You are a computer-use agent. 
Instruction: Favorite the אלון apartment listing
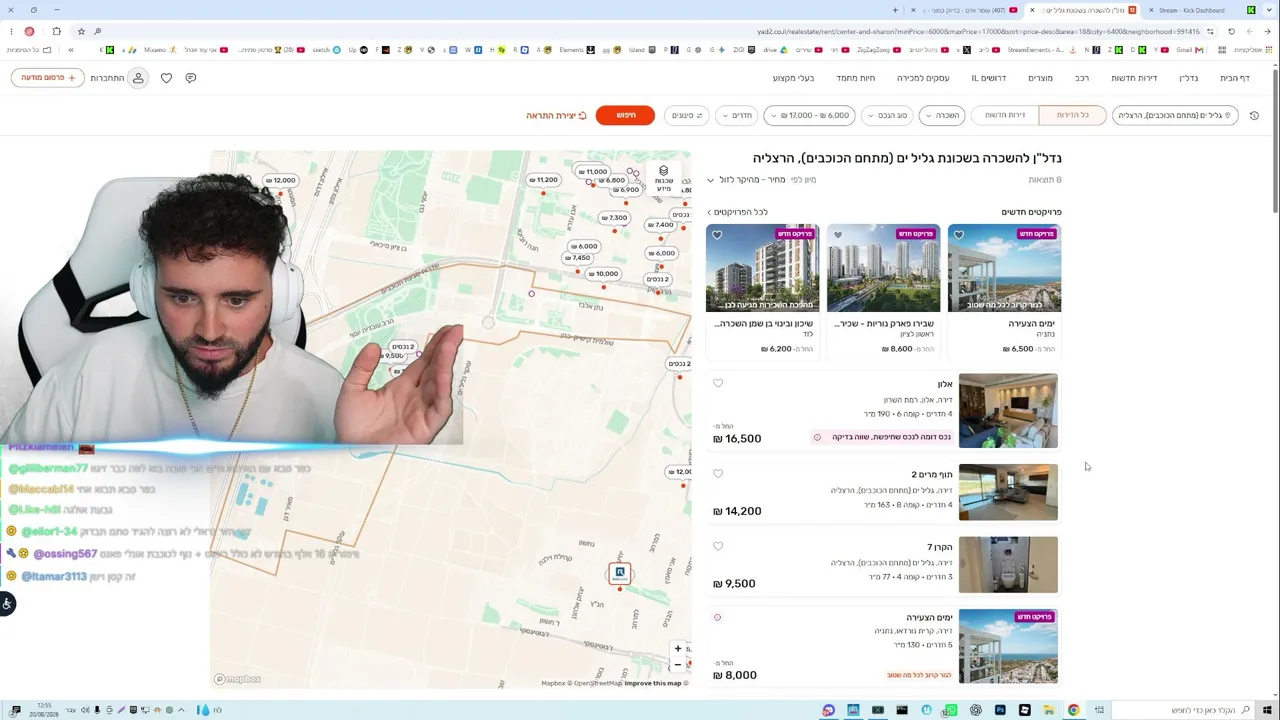point(718,383)
